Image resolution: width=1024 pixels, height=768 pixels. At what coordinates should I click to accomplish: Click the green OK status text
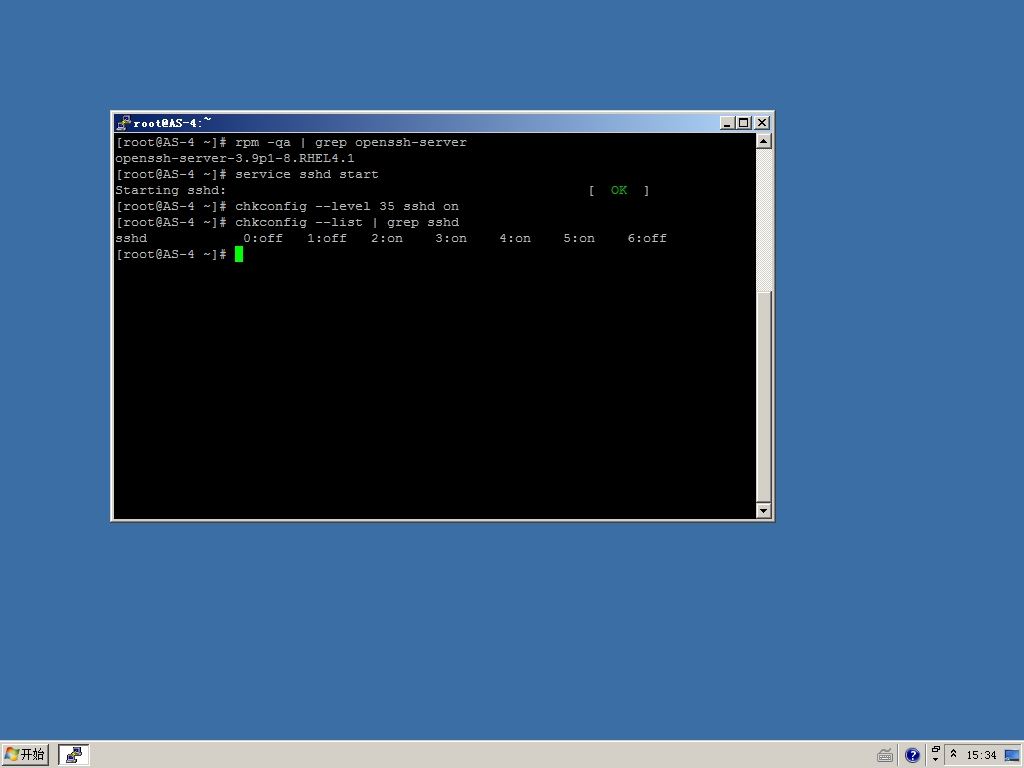pos(618,190)
